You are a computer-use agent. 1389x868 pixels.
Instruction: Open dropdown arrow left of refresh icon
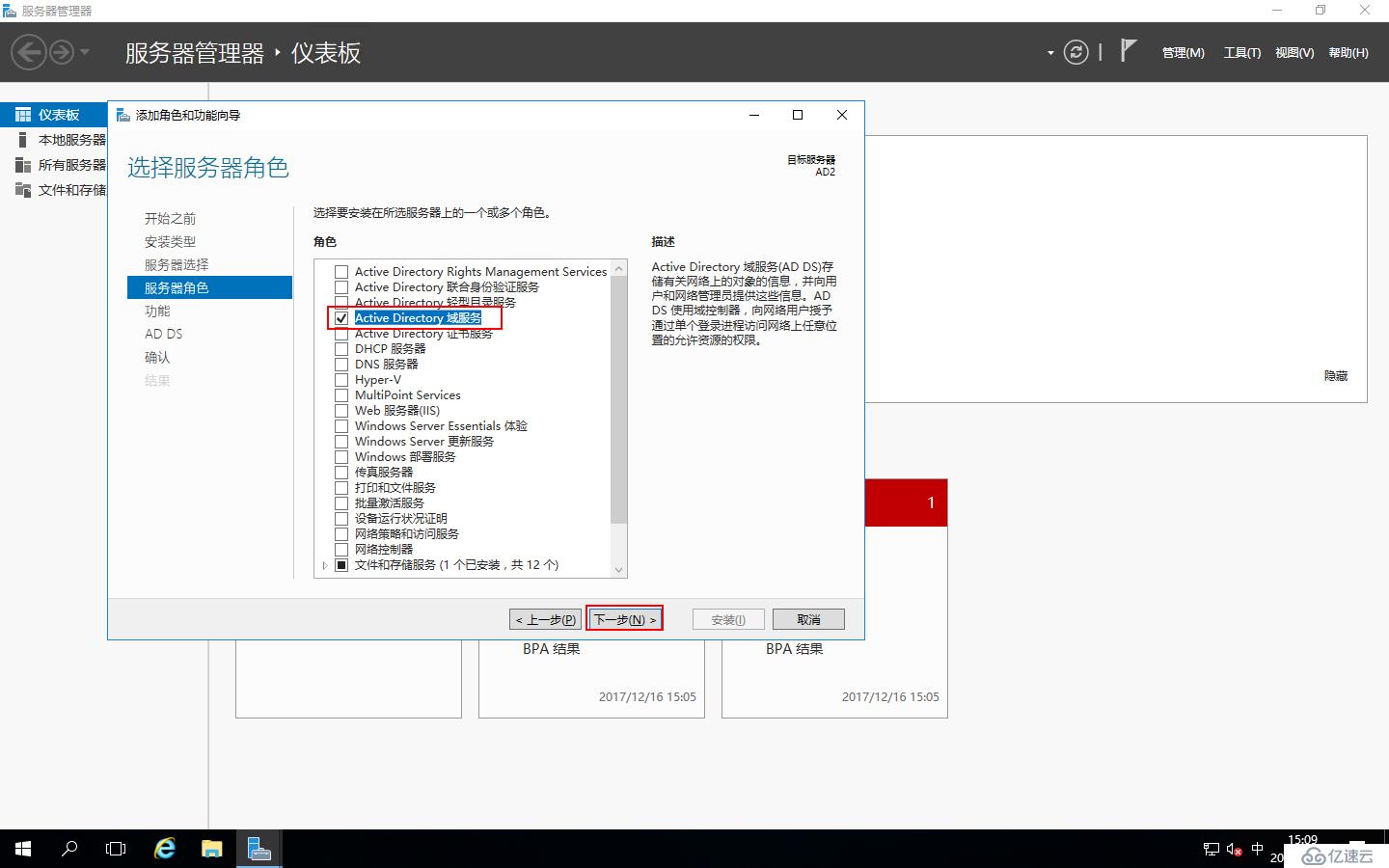1050,53
